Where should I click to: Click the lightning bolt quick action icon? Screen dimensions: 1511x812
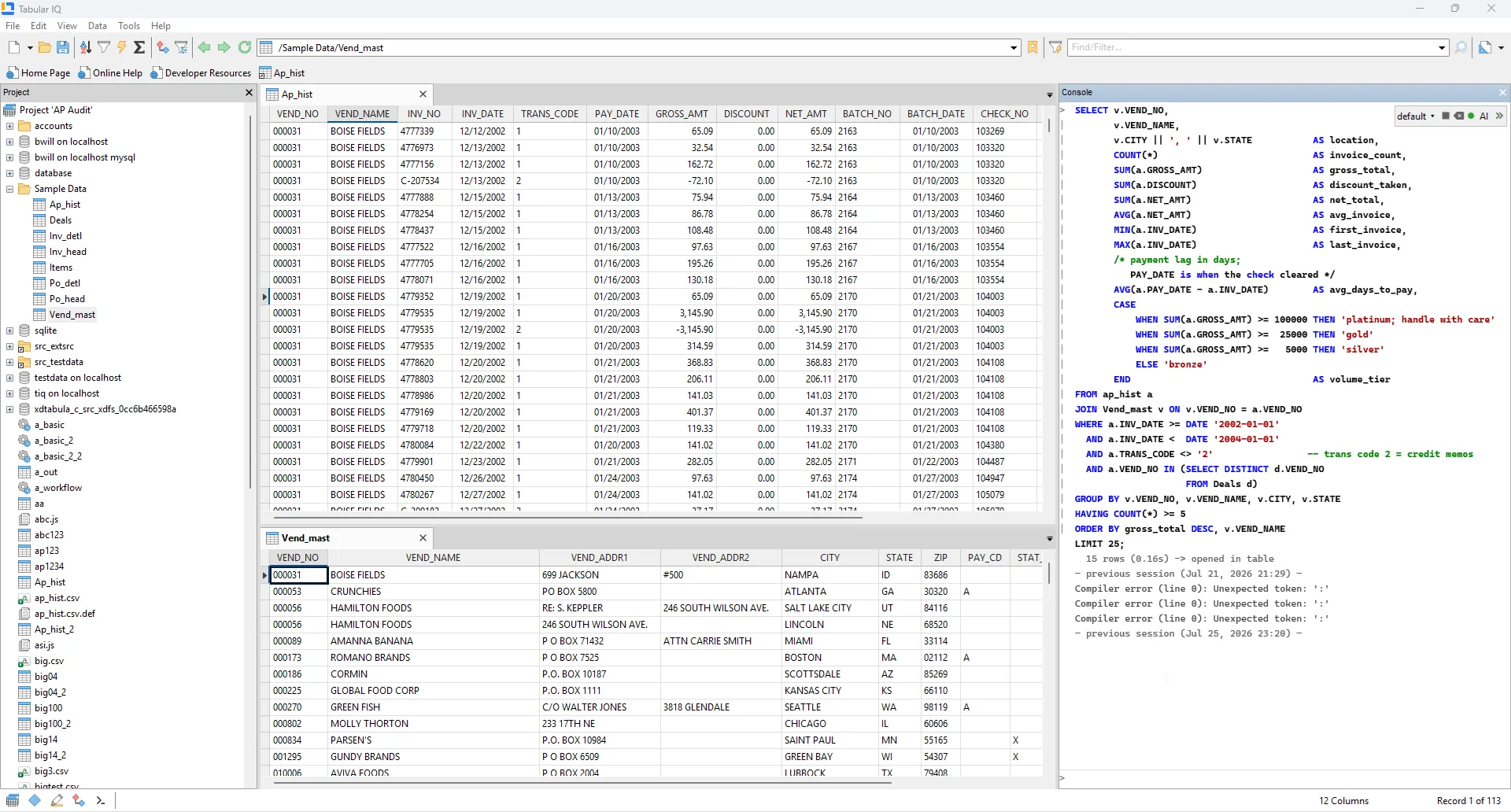click(122, 47)
